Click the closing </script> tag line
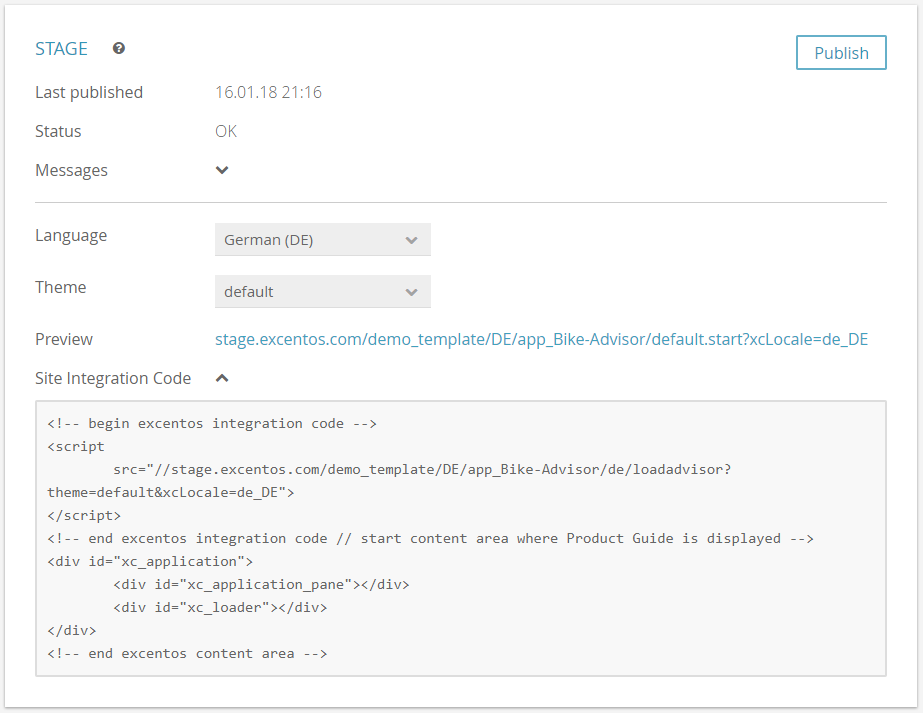This screenshot has width=923, height=713. pos(84,515)
